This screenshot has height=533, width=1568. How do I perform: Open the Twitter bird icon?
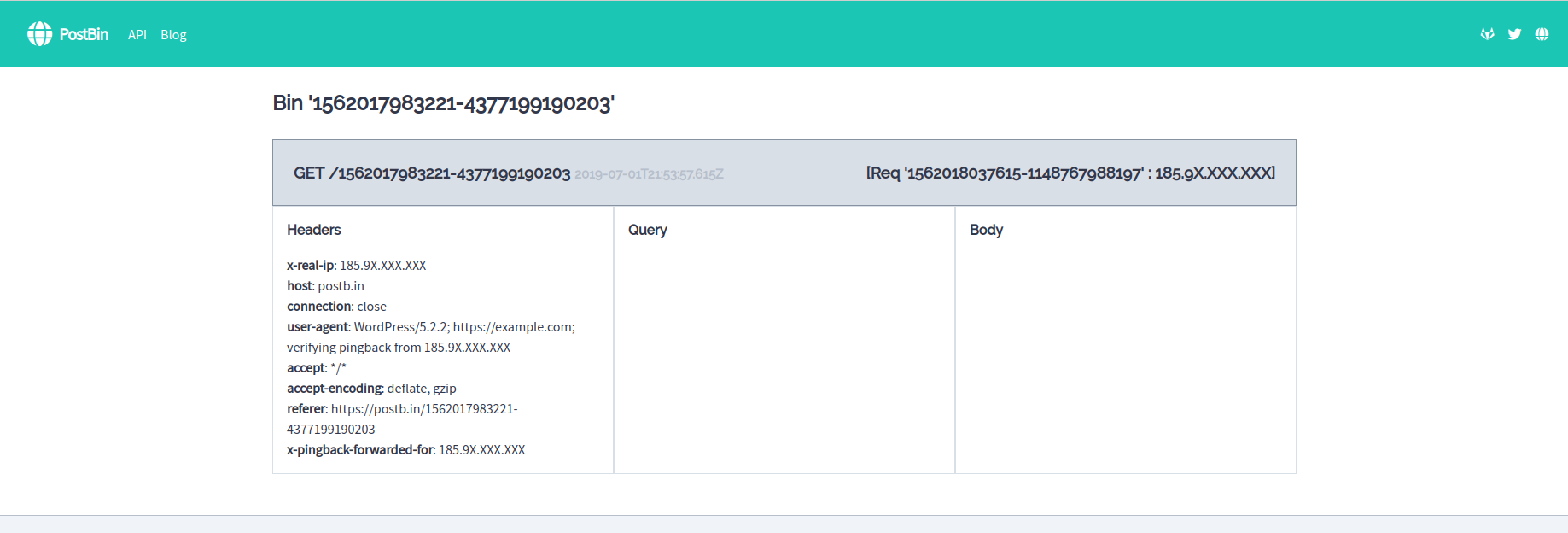[x=1514, y=34]
